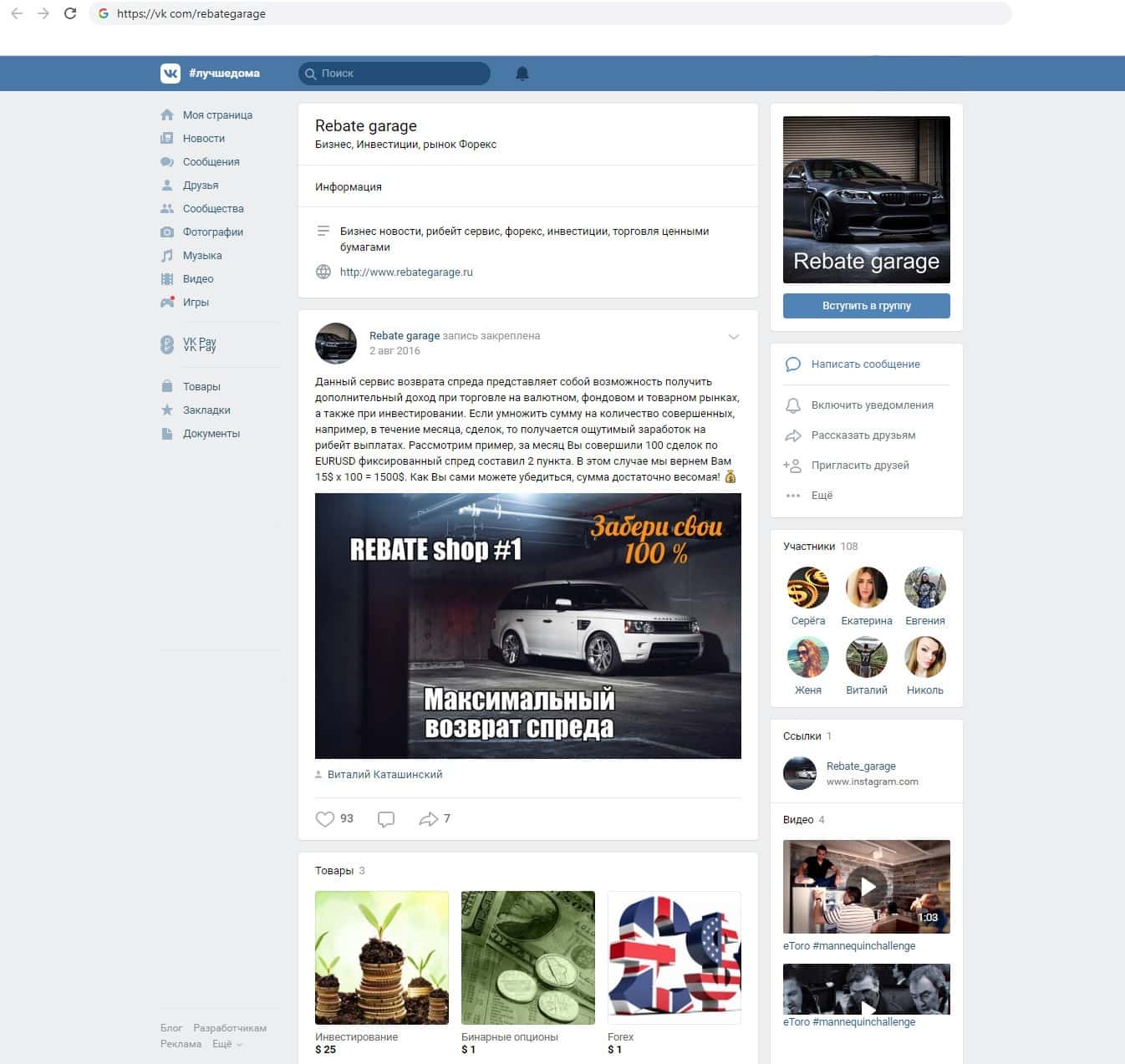Image resolution: width=1125 pixels, height=1064 pixels.
Task: Open the footer Ещё dropdown
Action: click(x=227, y=1044)
